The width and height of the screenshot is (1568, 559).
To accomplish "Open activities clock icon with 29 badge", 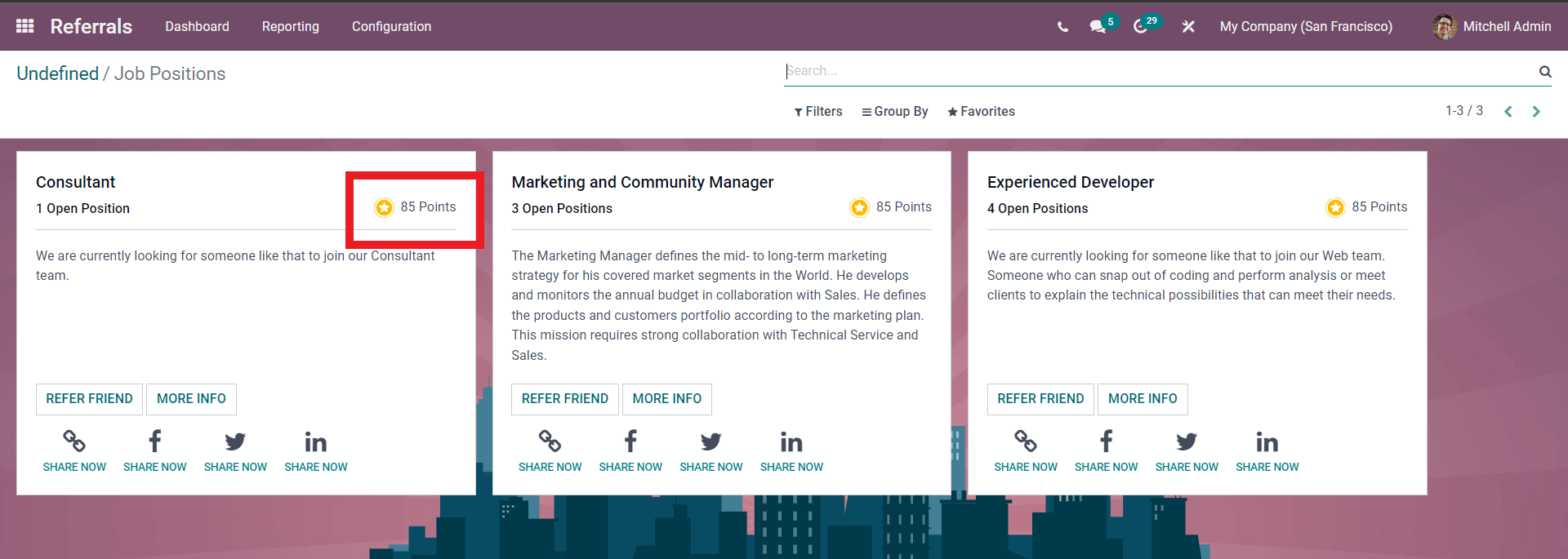I will click(1141, 26).
